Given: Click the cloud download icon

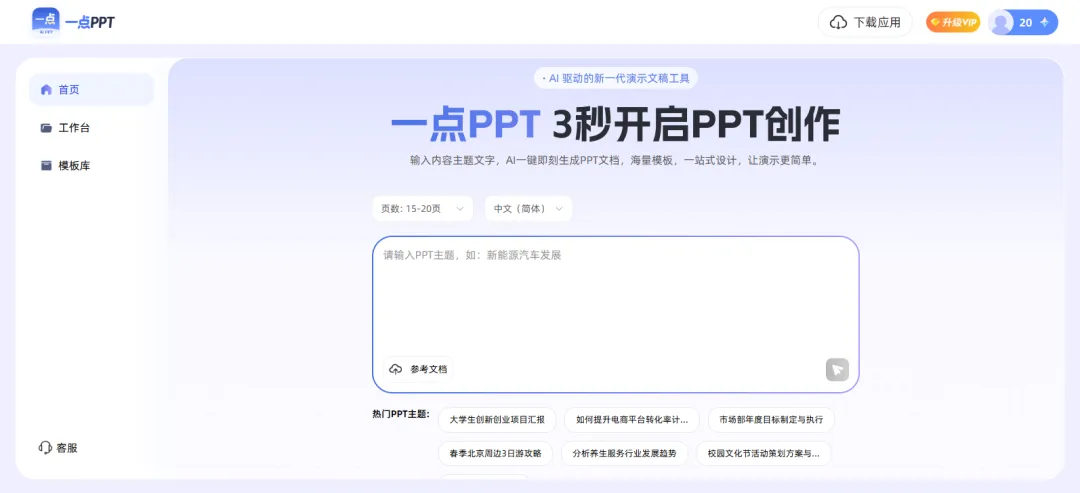Looking at the screenshot, I should (838, 23).
